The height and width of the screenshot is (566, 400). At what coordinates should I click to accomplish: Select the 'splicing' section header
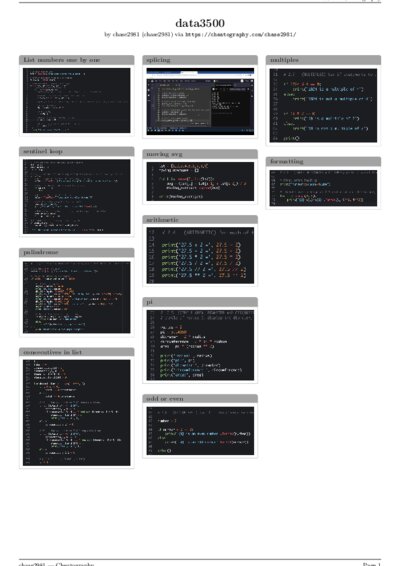(200, 60)
